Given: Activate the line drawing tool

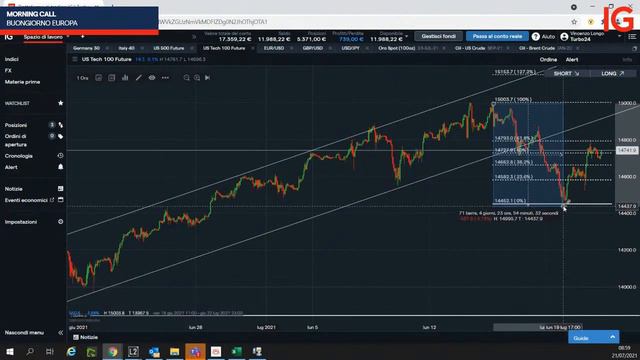Looking at the screenshot, I should point(138,78).
